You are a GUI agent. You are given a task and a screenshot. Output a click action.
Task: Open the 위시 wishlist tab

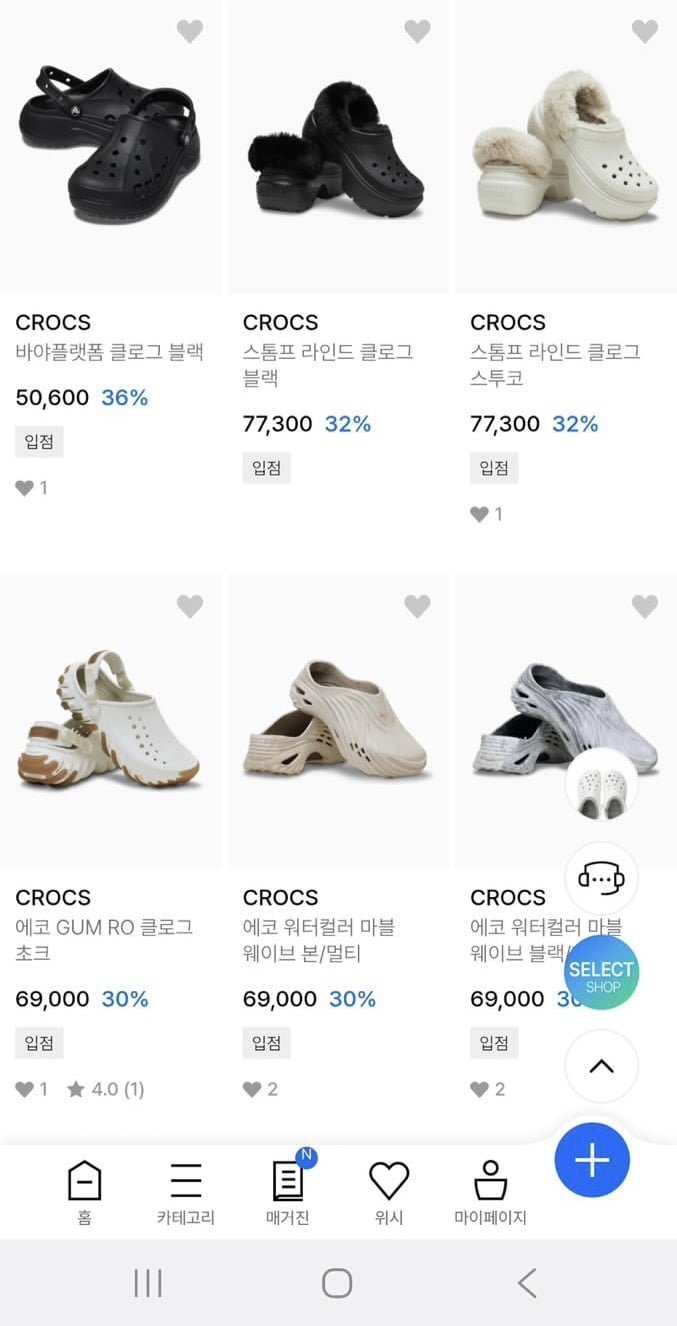tap(389, 1192)
